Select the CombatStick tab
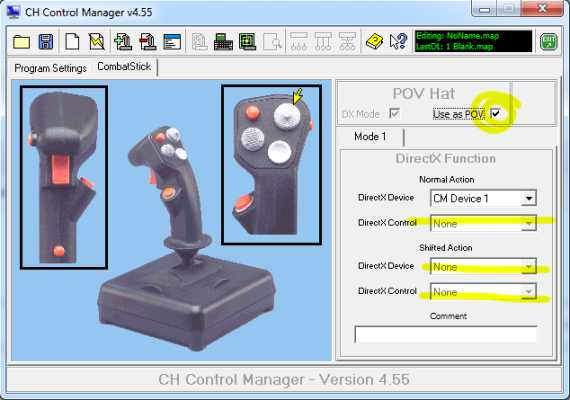Screen dimensions: 570x400 (124, 67)
